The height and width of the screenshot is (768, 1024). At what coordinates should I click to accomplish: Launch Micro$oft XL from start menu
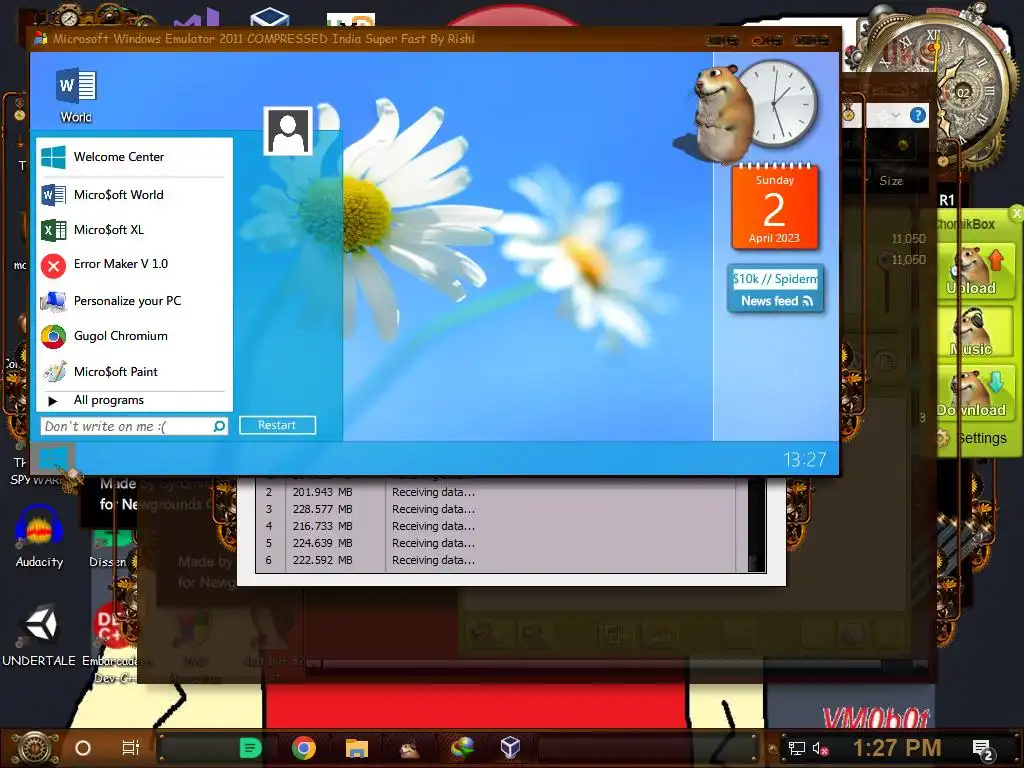click(133, 230)
